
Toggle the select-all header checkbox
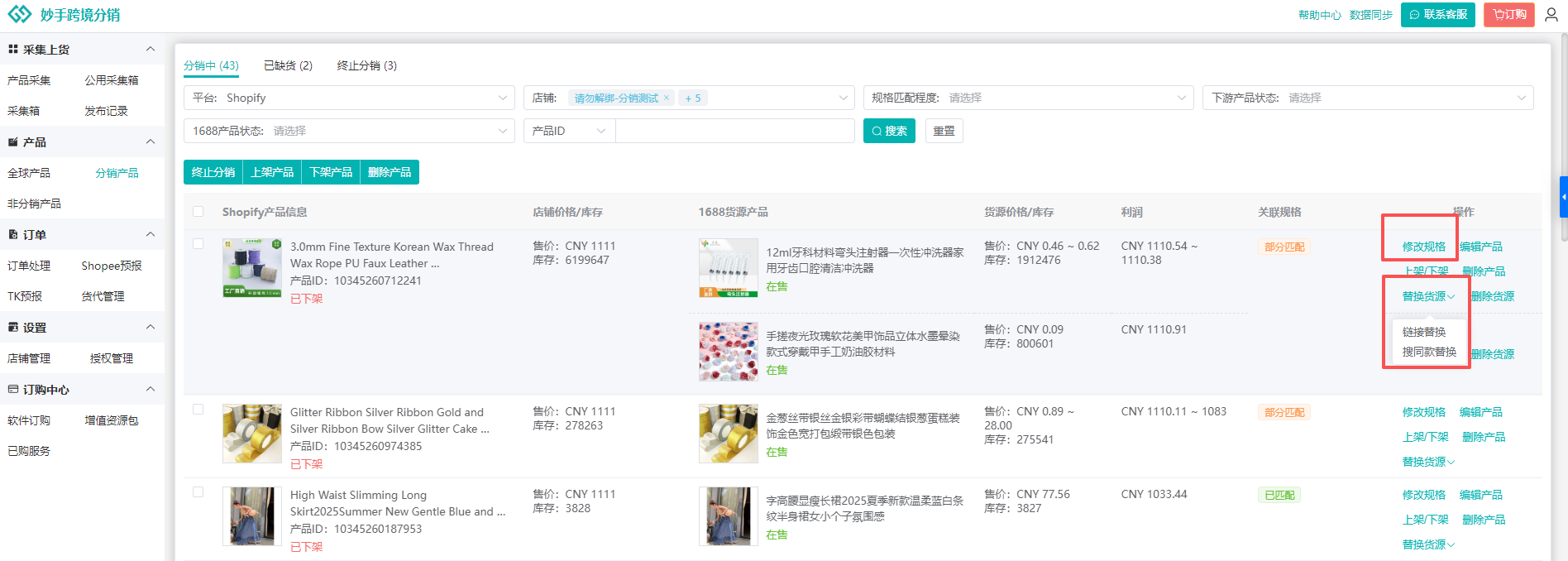[198, 212]
